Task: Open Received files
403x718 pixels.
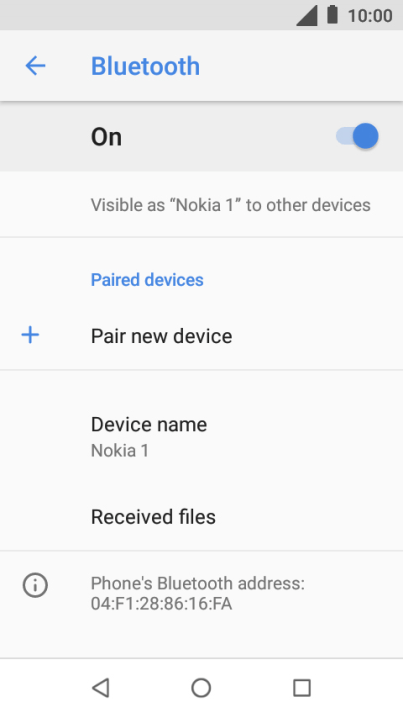Action: tap(202, 517)
